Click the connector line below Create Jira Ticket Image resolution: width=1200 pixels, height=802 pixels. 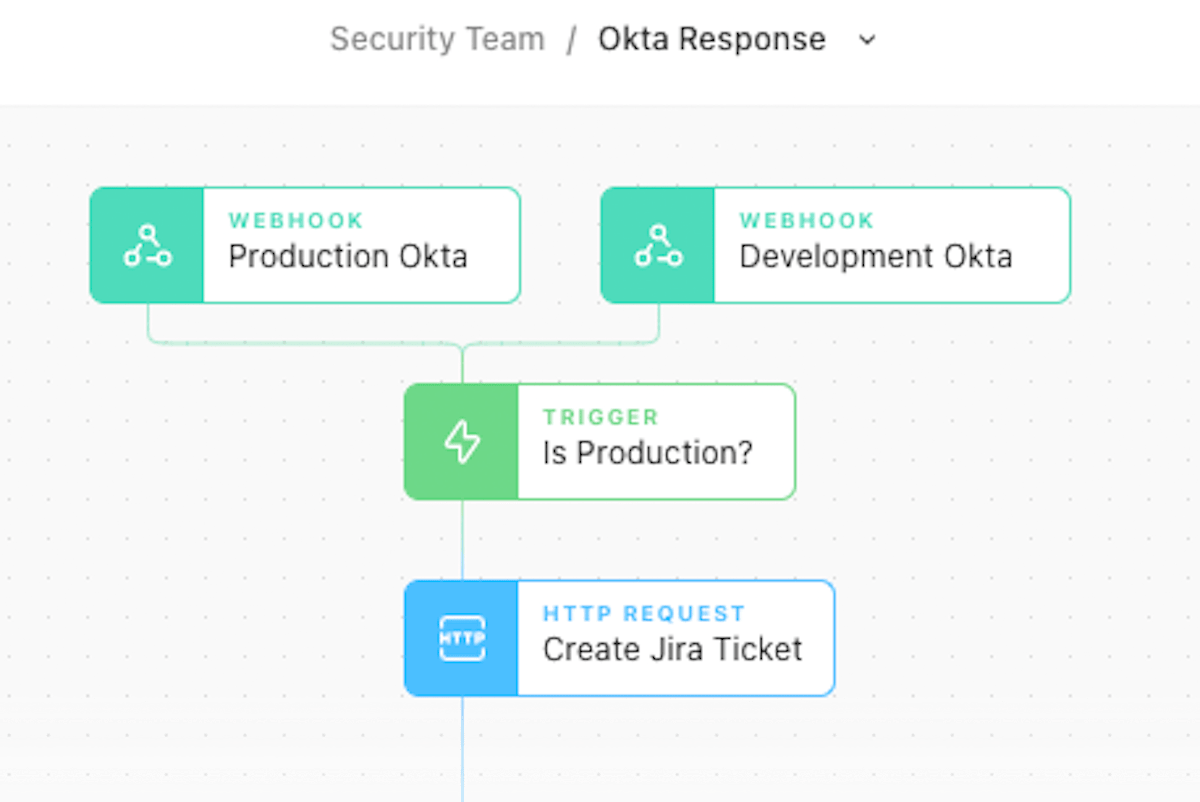tap(462, 750)
